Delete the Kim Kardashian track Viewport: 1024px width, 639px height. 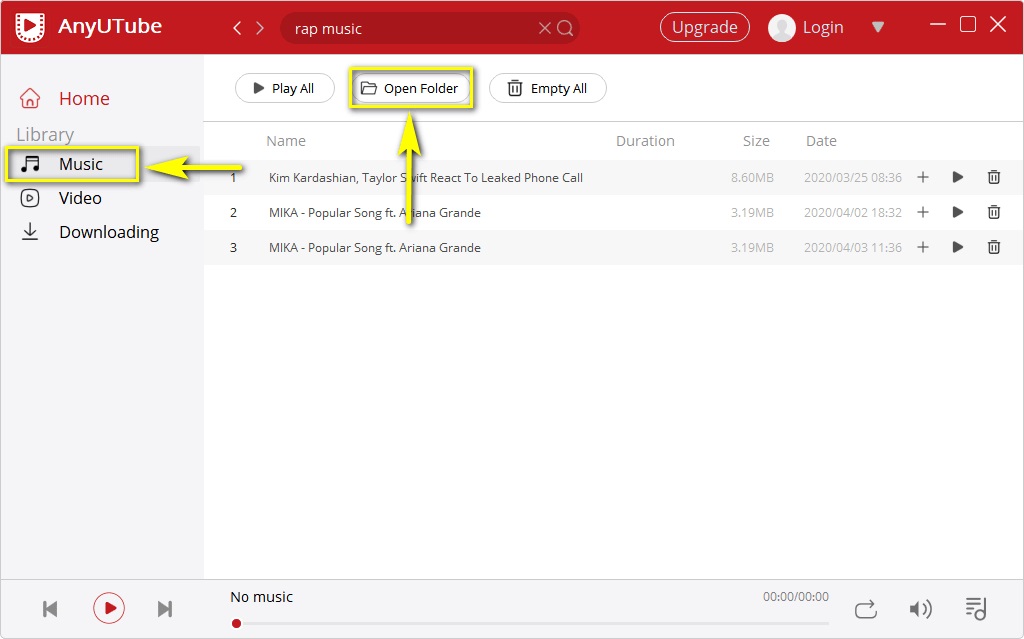(x=993, y=177)
